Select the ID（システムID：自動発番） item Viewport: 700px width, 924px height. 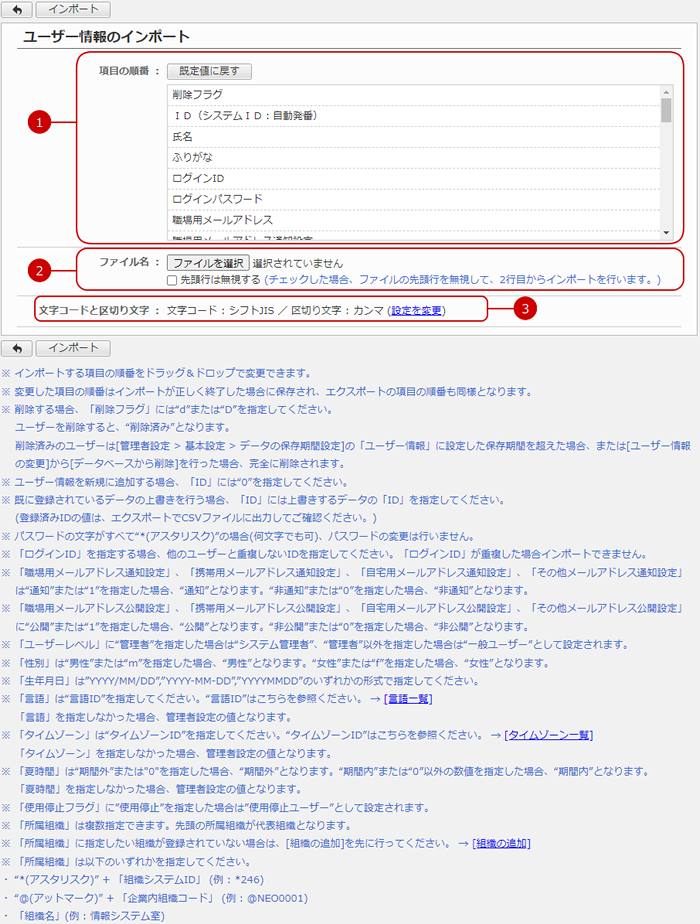pyautogui.click(x=414, y=116)
